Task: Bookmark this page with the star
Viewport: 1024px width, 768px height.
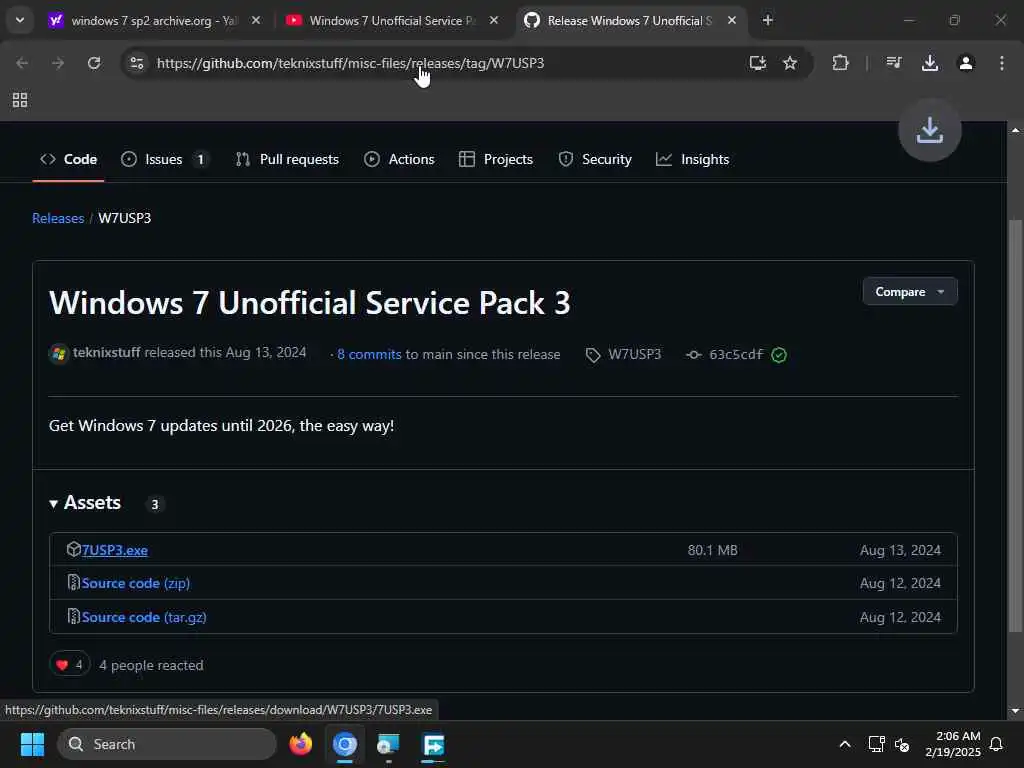Action: coord(790,63)
